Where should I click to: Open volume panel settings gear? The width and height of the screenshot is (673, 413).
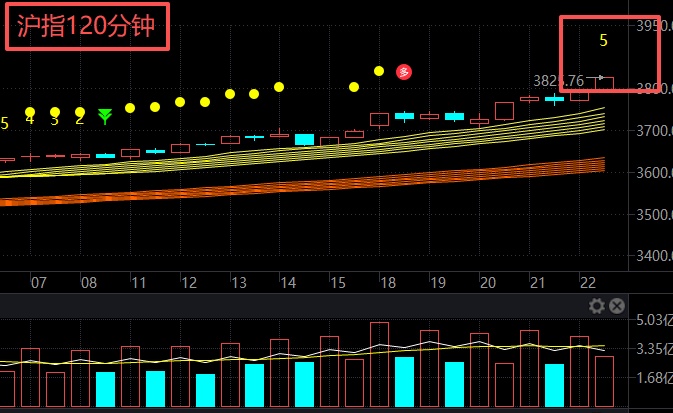point(597,307)
